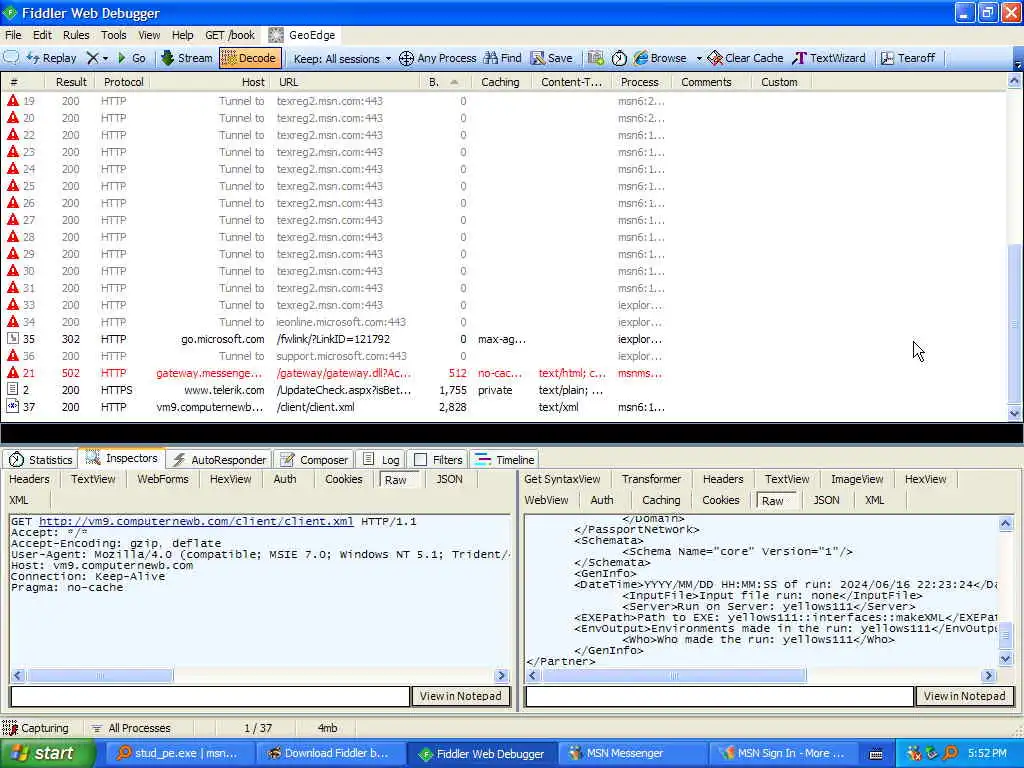Sort by the Body column header

(443, 82)
